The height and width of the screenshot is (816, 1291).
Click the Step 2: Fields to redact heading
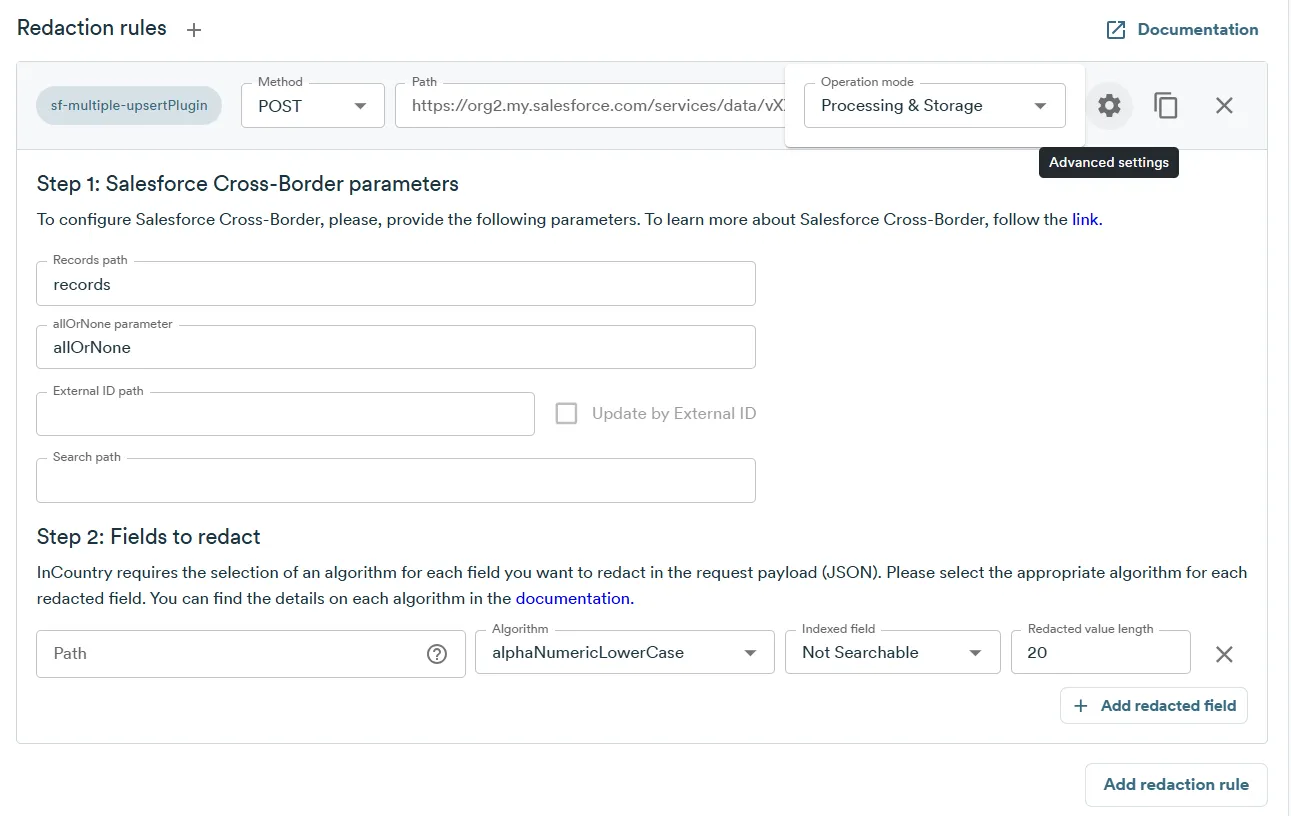pyautogui.click(x=149, y=537)
